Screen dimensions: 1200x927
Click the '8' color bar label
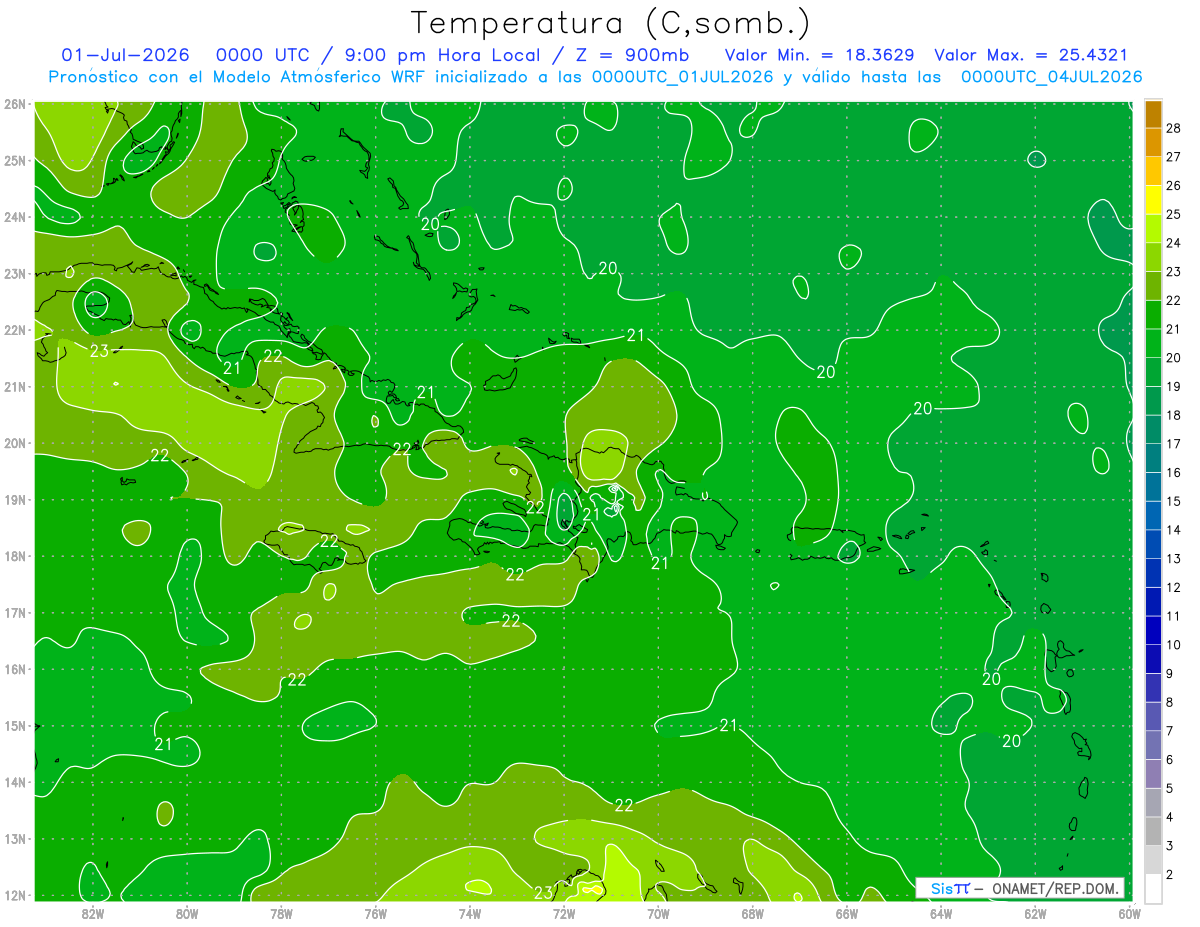click(1170, 703)
